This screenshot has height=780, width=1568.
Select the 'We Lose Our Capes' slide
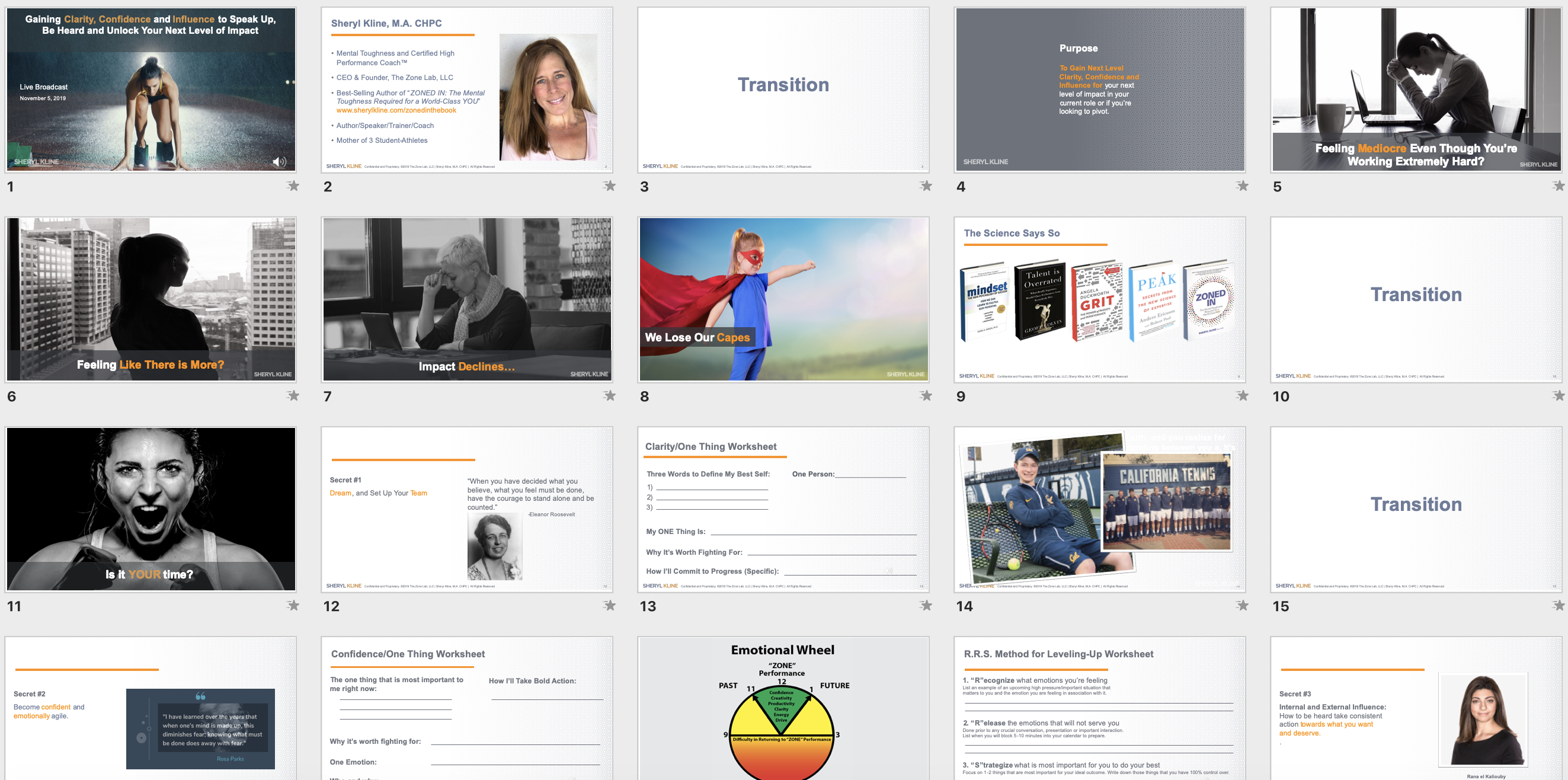click(783, 299)
